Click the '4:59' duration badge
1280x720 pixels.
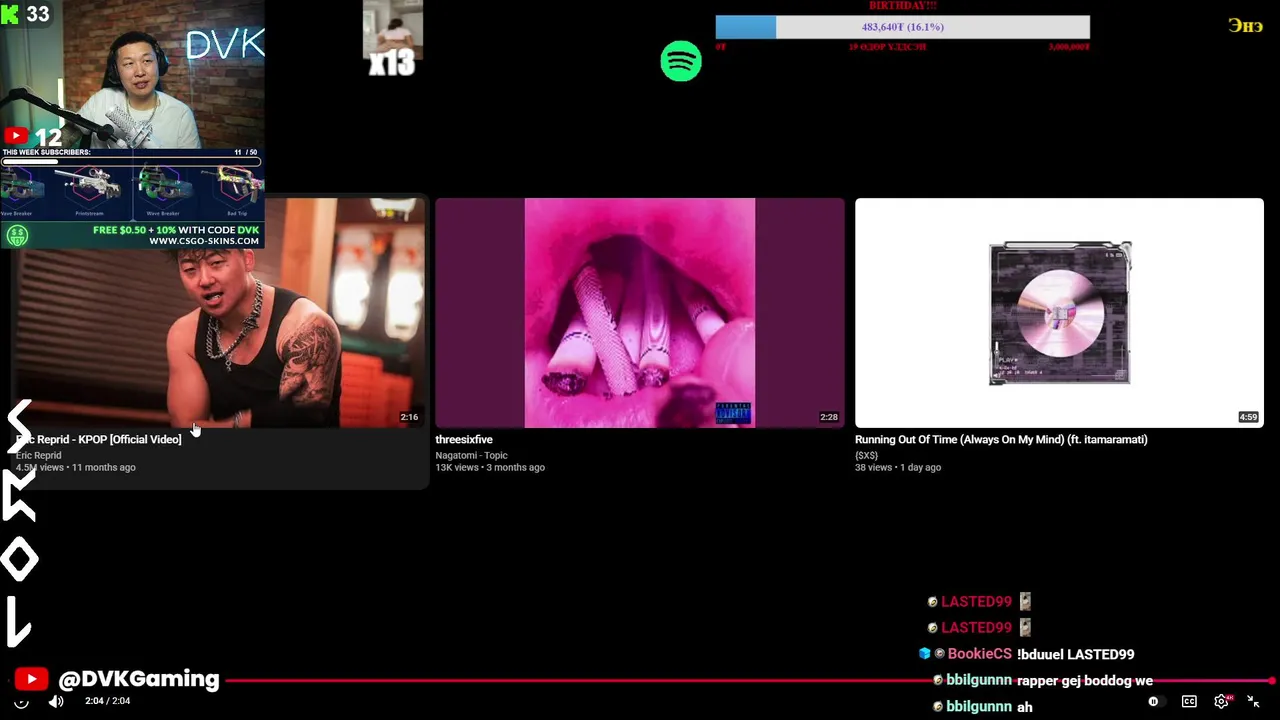point(1248,417)
